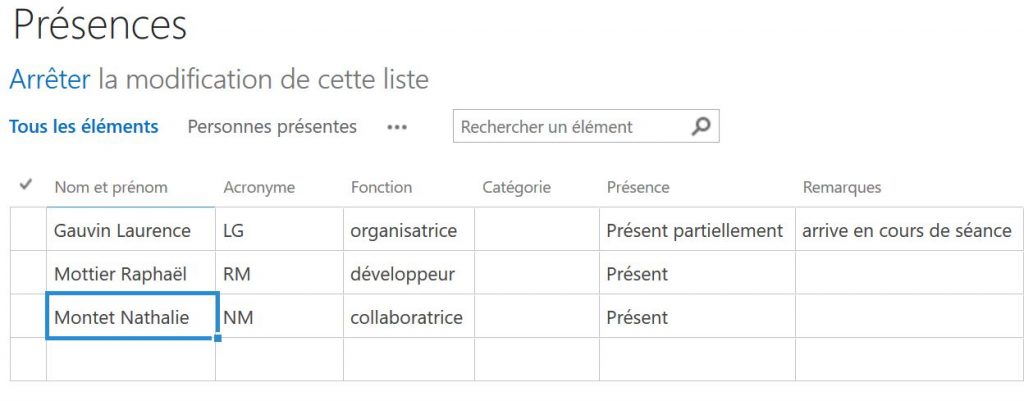Sort by Nom et prénom column header
Viewport: 1024px width, 401px height.
pyautogui.click(x=111, y=187)
